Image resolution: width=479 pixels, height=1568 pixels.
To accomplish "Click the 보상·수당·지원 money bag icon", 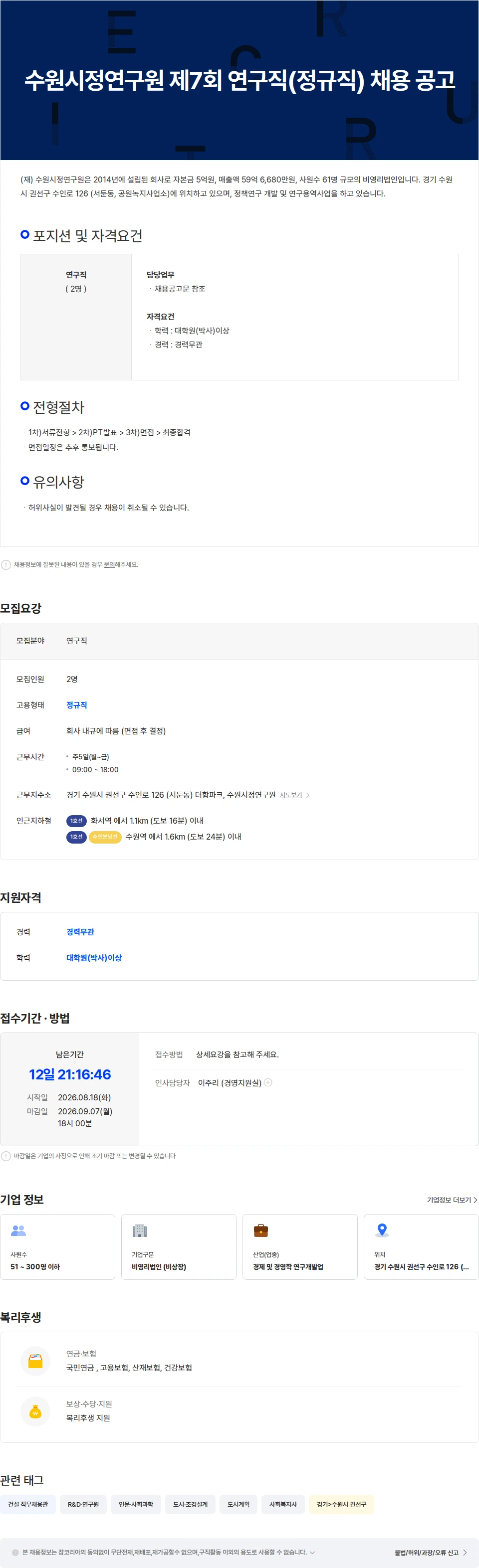I will click(x=35, y=1411).
